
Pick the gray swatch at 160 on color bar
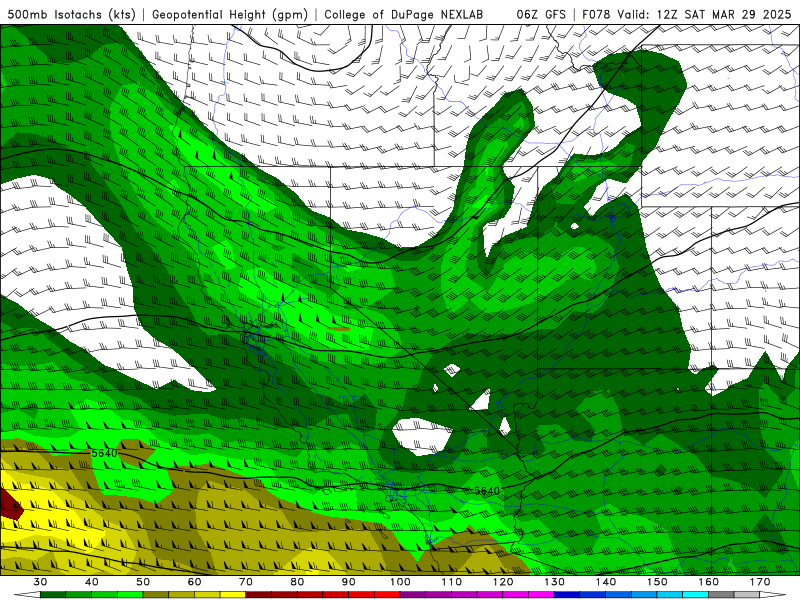(721, 595)
